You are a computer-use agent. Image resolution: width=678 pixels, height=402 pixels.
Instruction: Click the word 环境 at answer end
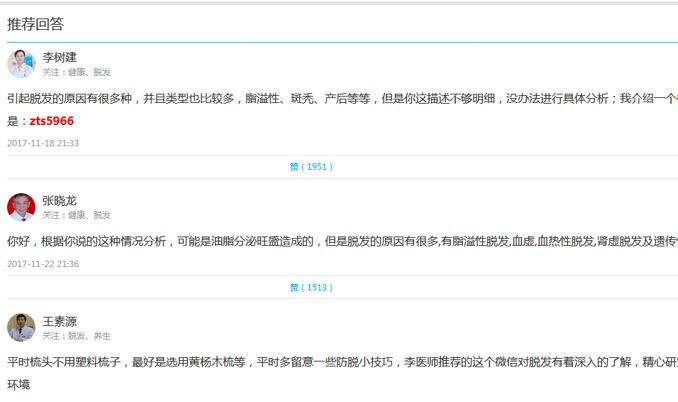click(18, 385)
